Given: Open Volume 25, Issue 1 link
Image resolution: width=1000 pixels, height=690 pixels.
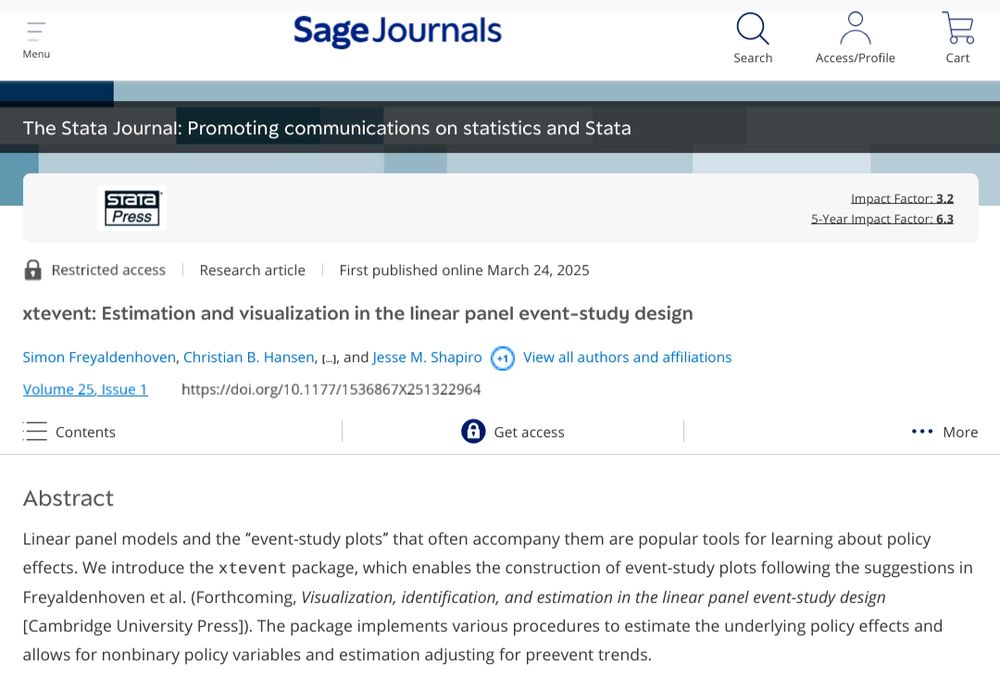Looking at the screenshot, I should click(x=85, y=389).
